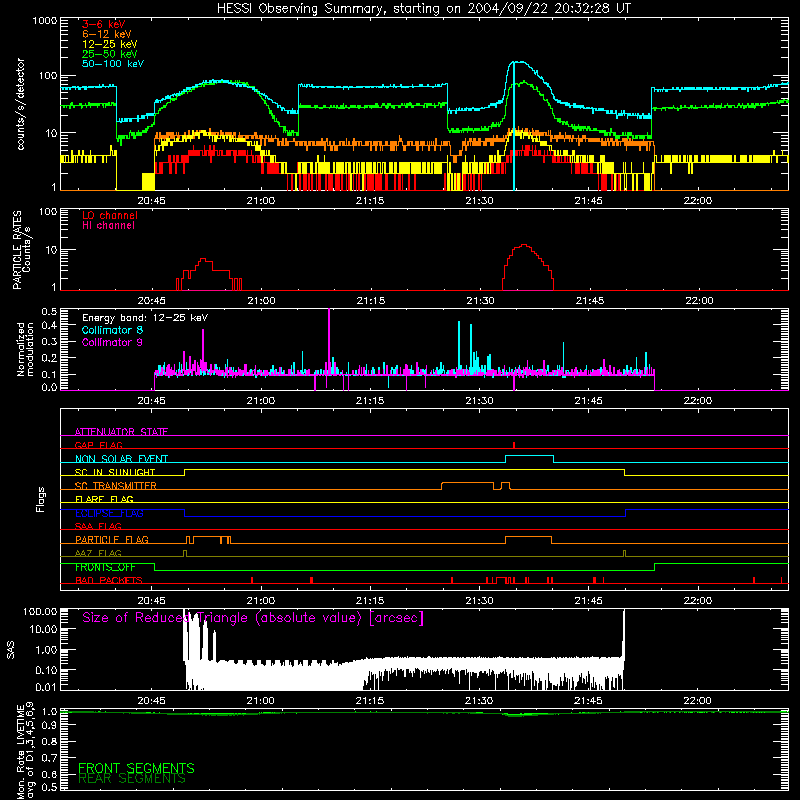Click the Energy band: 12-25 keV label
Viewport: 800px width, 800px height.
click(x=145, y=318)
